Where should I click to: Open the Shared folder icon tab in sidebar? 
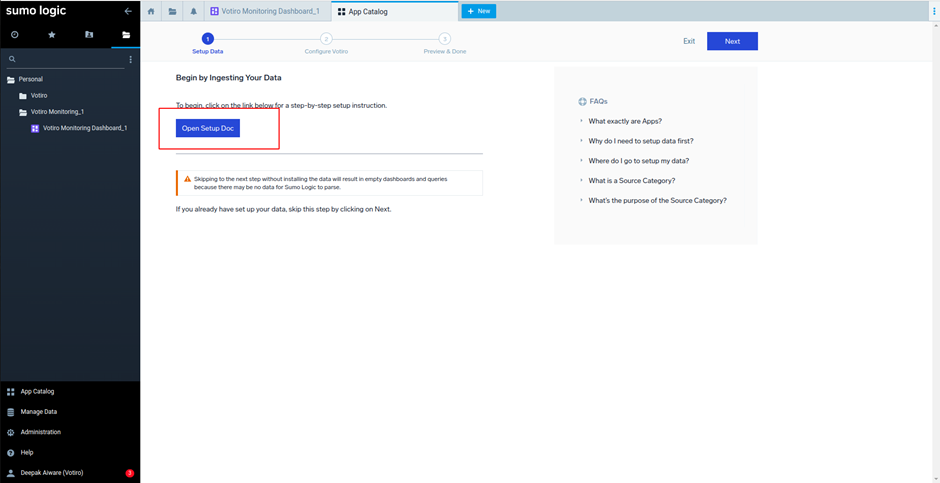89,35
